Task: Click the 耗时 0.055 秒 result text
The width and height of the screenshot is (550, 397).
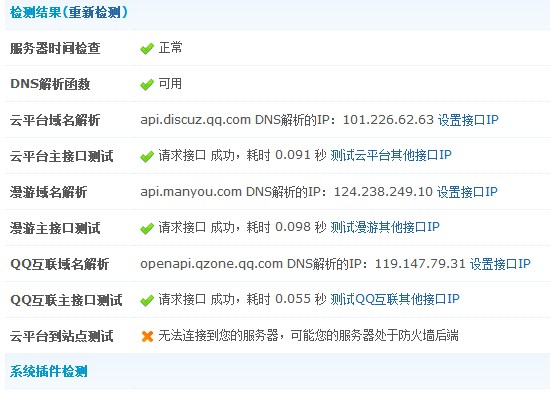Action: [x=286, y=299]
